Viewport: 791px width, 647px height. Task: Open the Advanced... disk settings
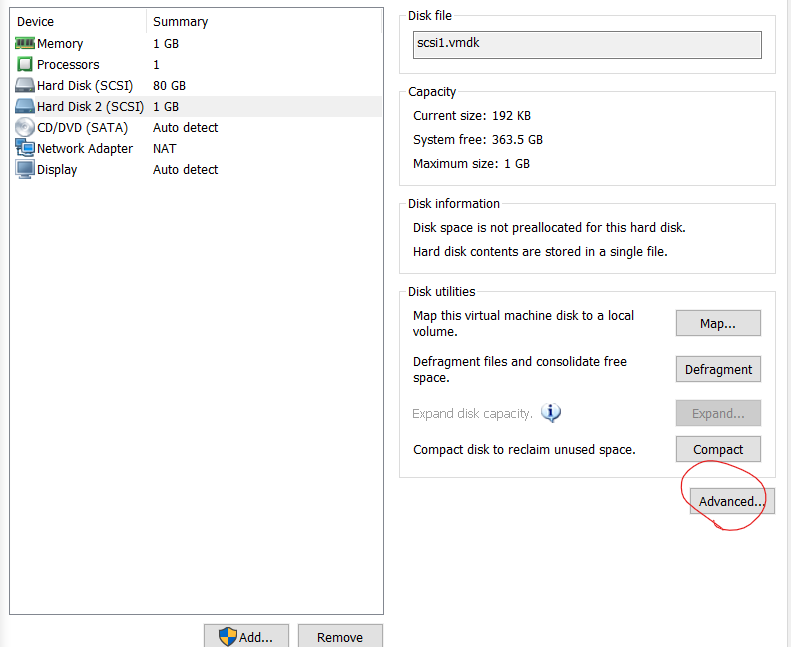(x=731, y=501)
